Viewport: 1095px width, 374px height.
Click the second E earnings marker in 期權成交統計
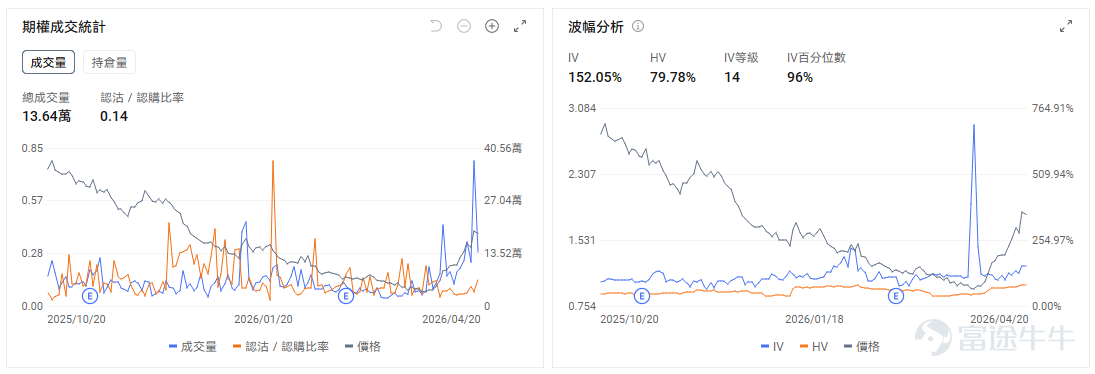click(345, 297)
